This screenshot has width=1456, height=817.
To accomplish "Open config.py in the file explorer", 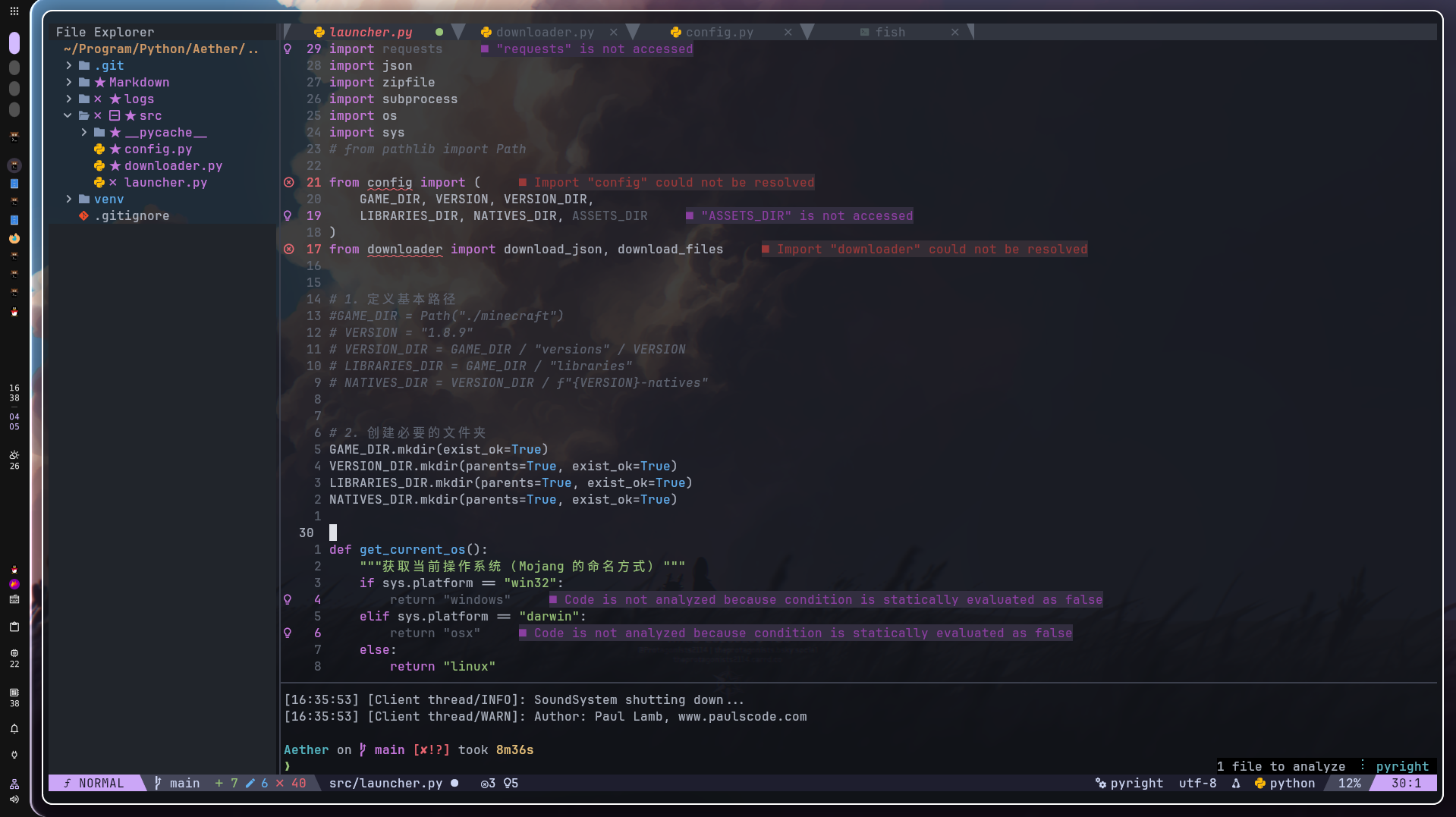I will pos(158,149).
